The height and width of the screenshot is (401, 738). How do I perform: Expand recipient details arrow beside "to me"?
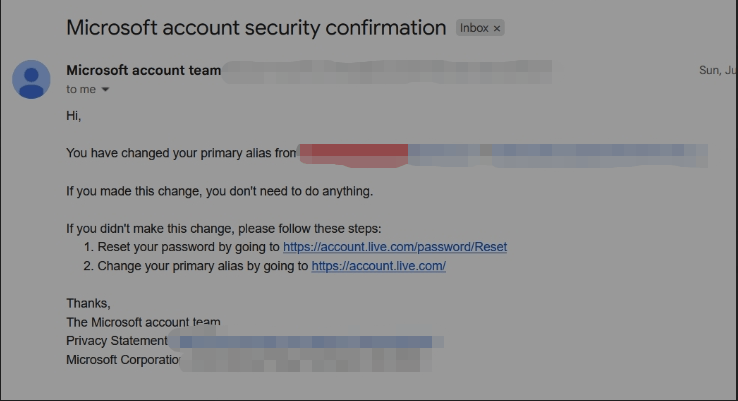coord(105,90)
